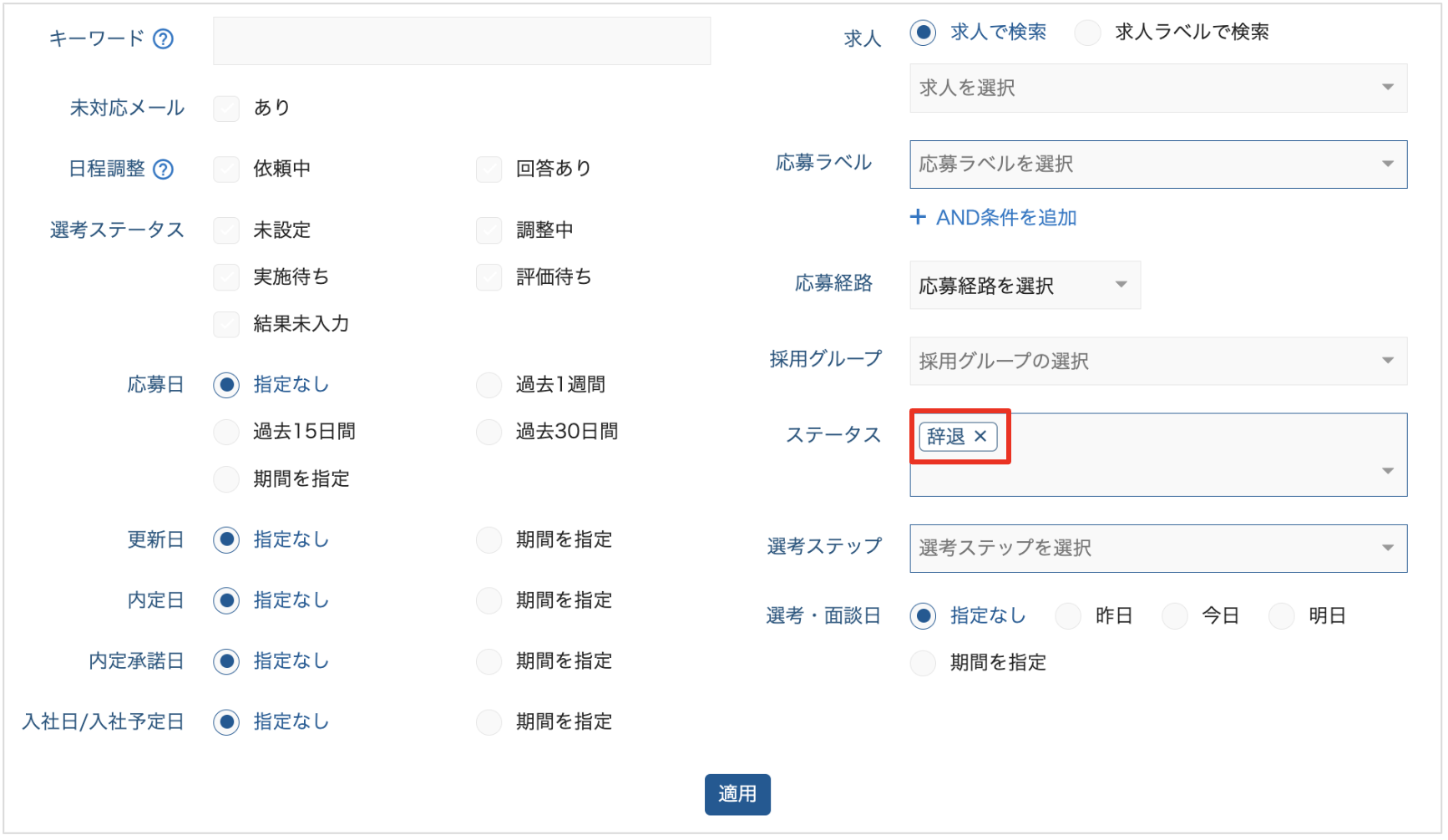
Task: Select 指定なし for 選考・面談日
Action: click(x=923, y=616)
